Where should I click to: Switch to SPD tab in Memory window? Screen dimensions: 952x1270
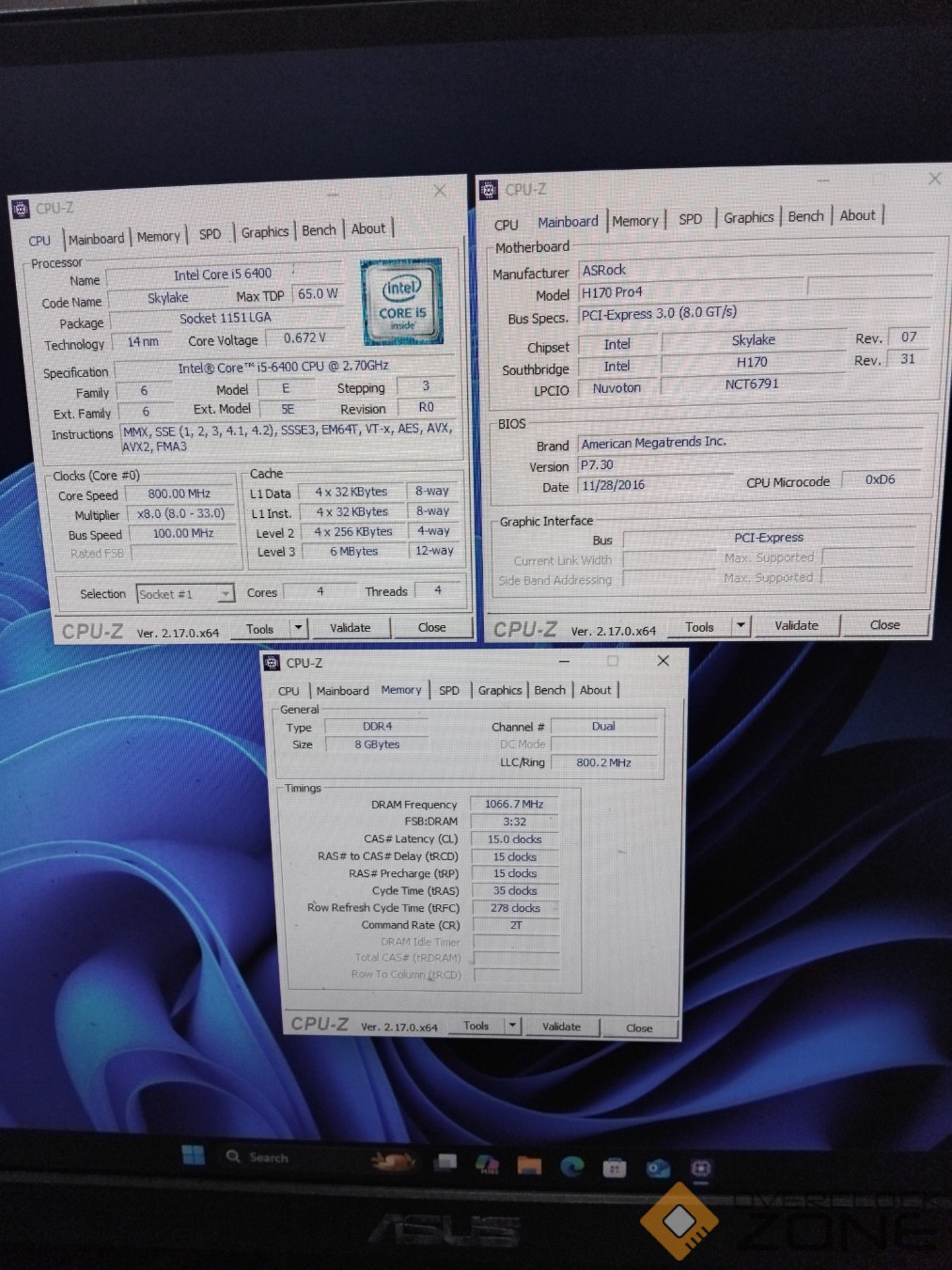[x=449, y=690]
